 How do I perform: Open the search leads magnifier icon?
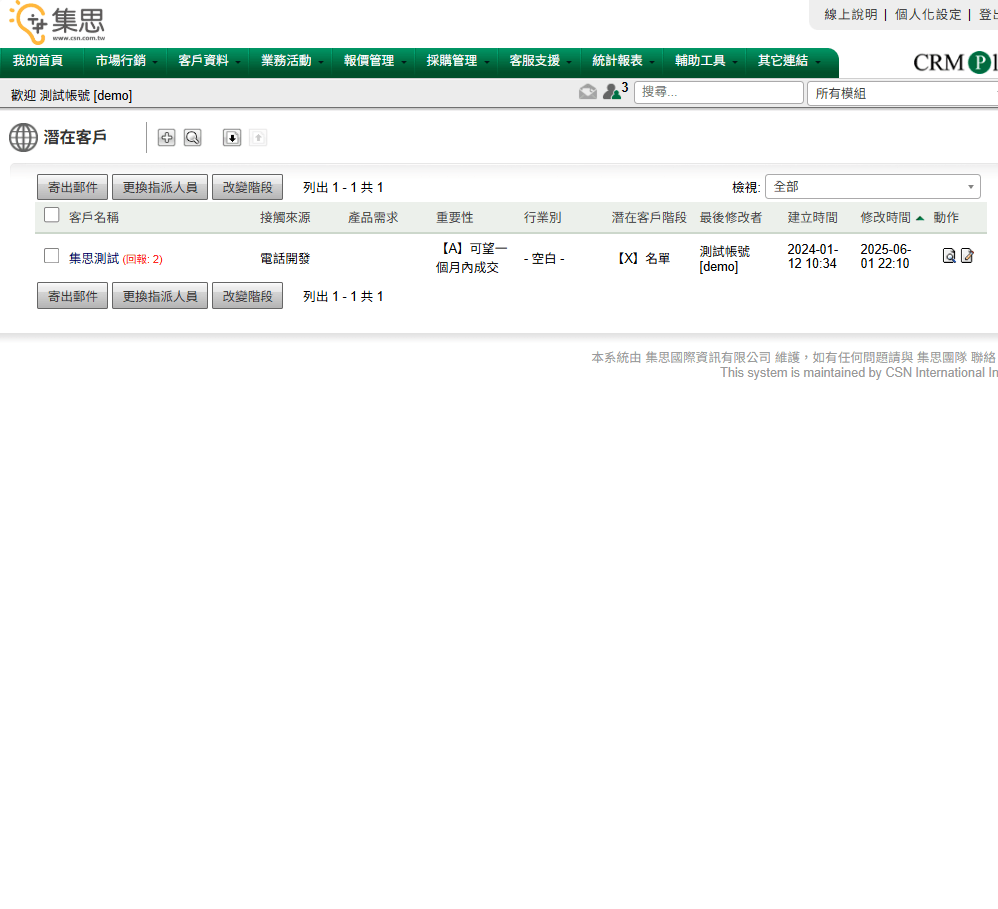pyautogui.click(x=192, y=138)
